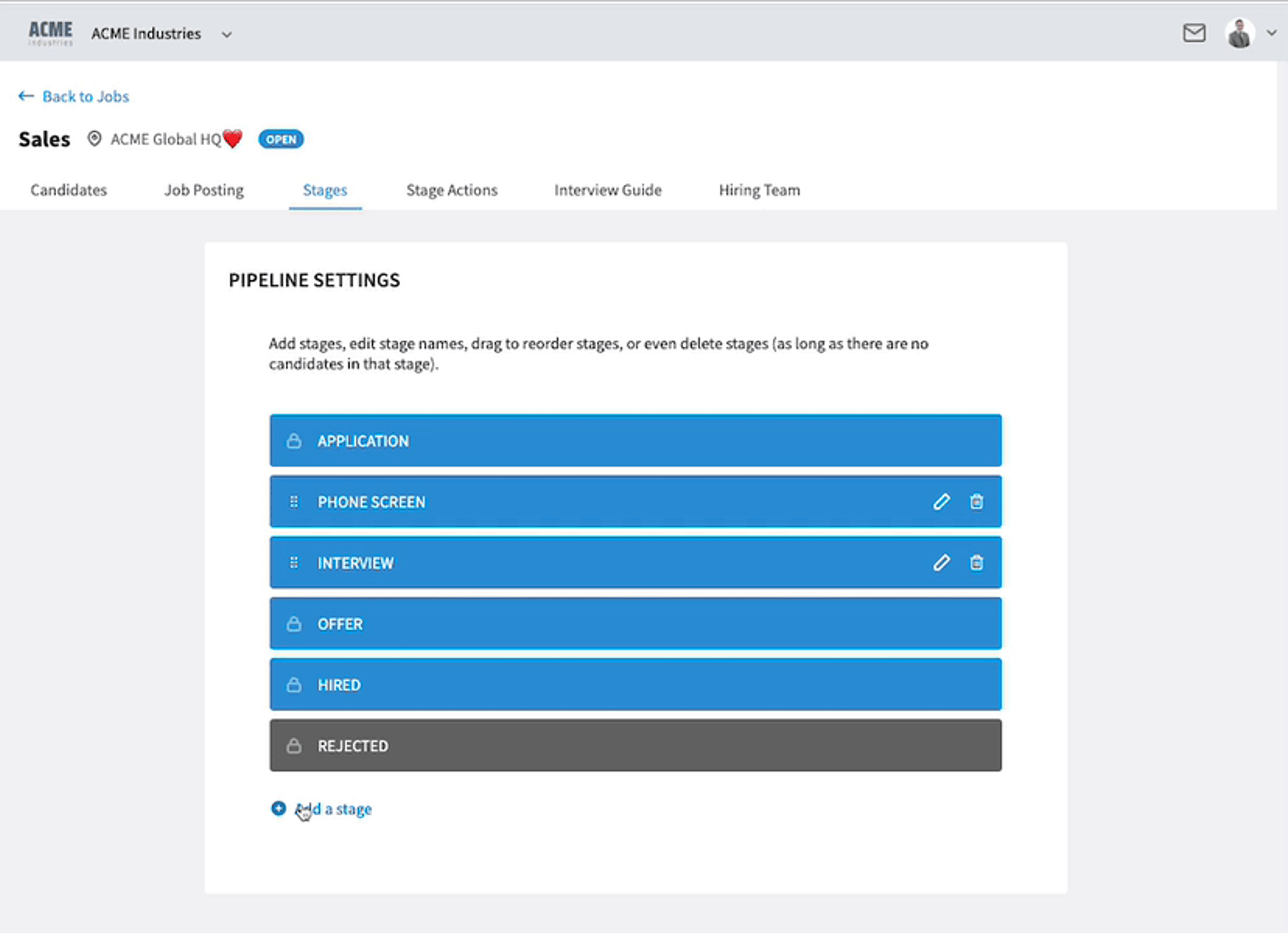
Task: Select the Stages tab
Action: [325, 190]
